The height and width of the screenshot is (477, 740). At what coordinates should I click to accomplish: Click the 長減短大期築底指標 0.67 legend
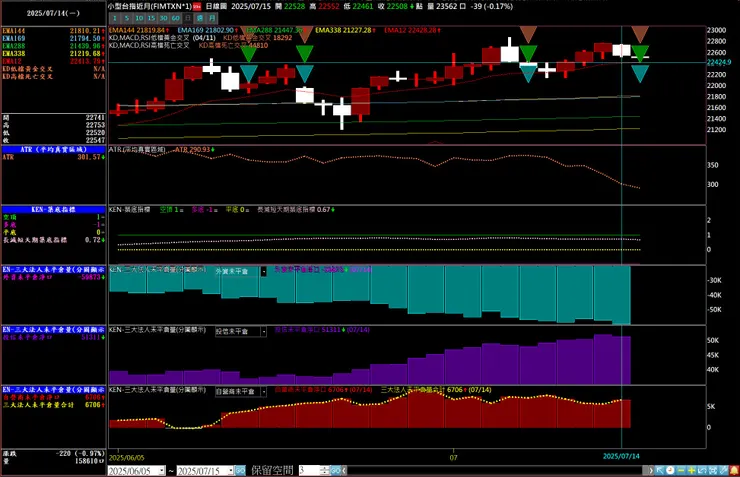295,209
